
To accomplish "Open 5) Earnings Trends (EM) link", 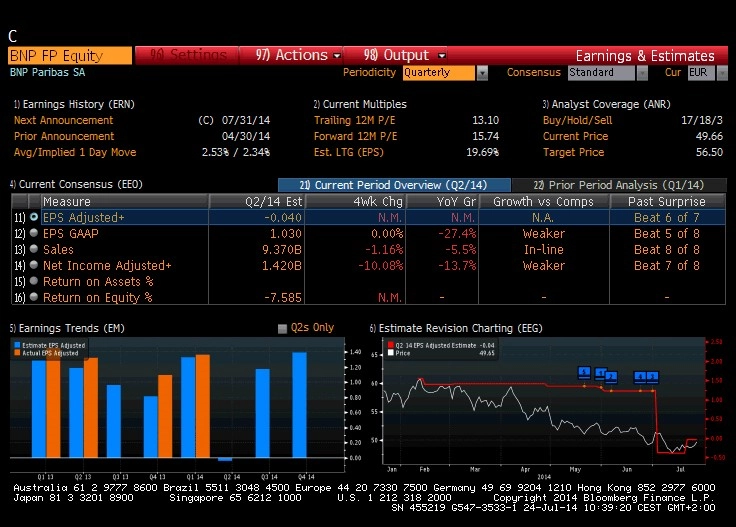I will [67, 328].
